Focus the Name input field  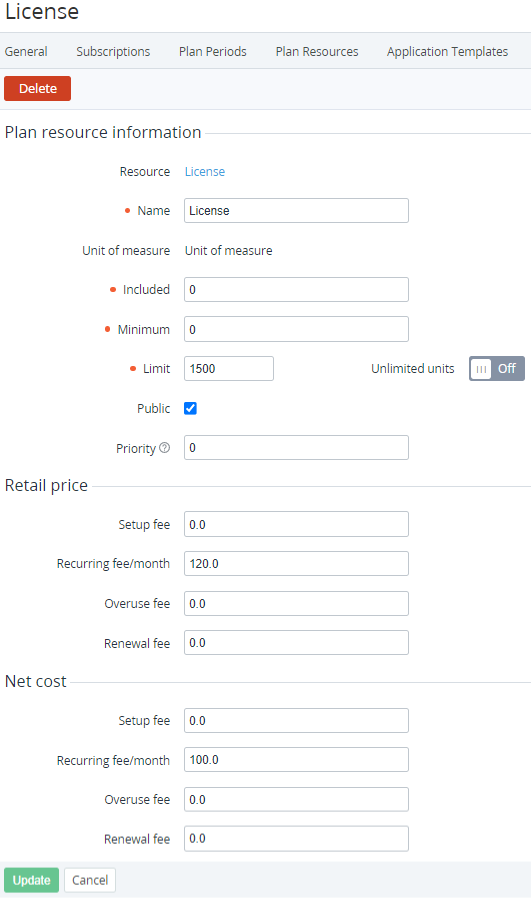296,210
